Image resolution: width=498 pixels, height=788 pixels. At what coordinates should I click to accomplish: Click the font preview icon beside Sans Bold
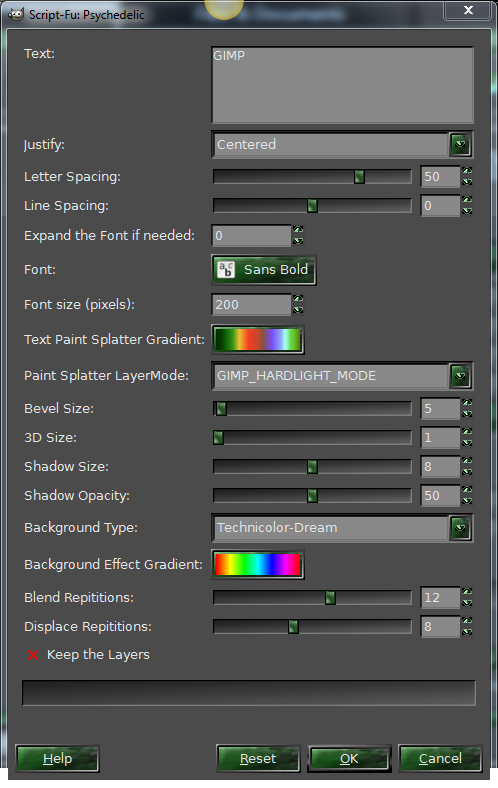[226, 270]
